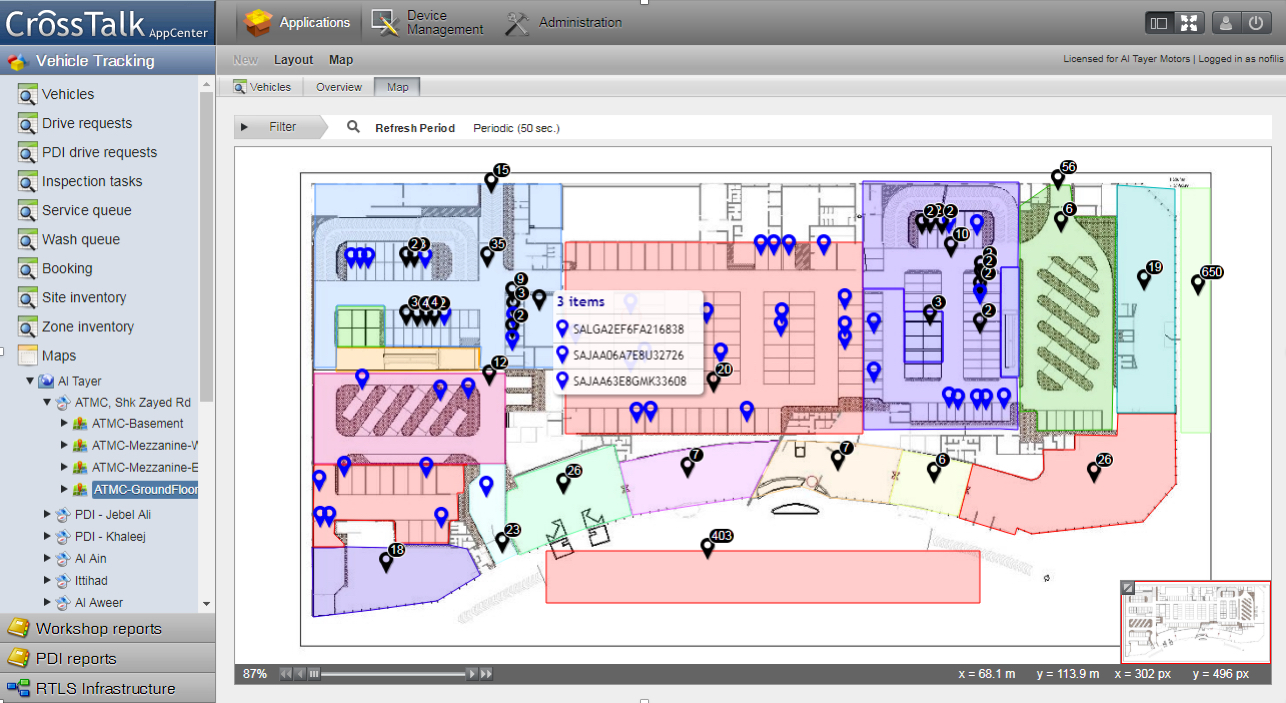This screenshot has height=703, width=1286.
Task: Click the power logout icon
Action: click(1255, 22)
